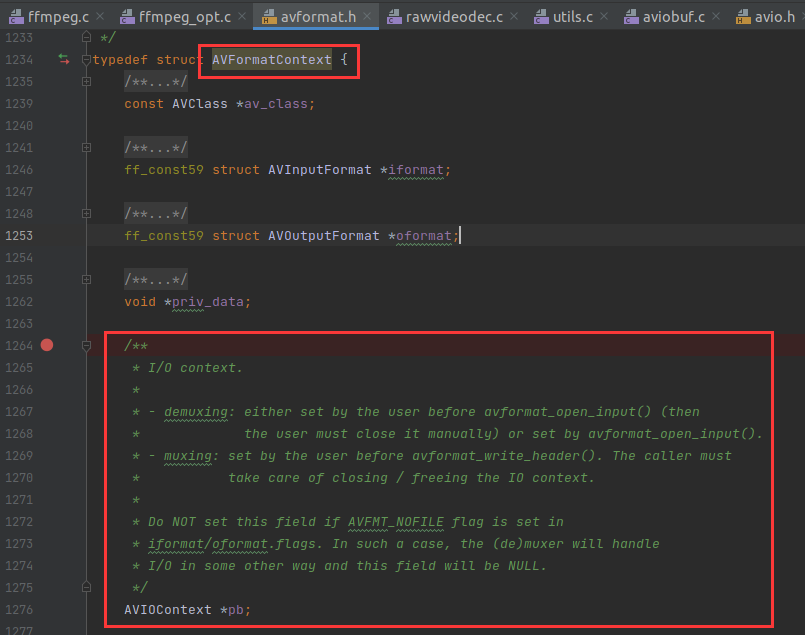805x635 pixels.
Task: Collapse the I/O context comment at line 1264
Action: click(x=86, y=346)
